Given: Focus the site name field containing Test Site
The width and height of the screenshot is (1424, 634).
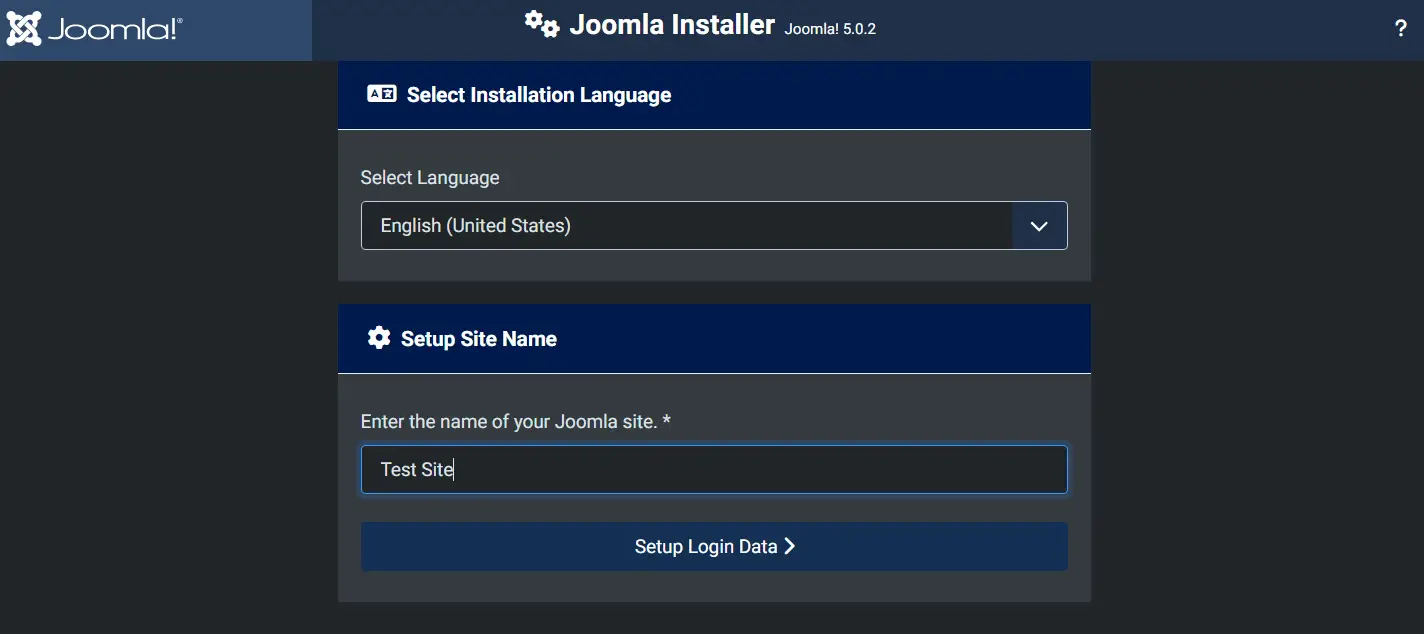Looking at the screenshot, I should (714, 470).
